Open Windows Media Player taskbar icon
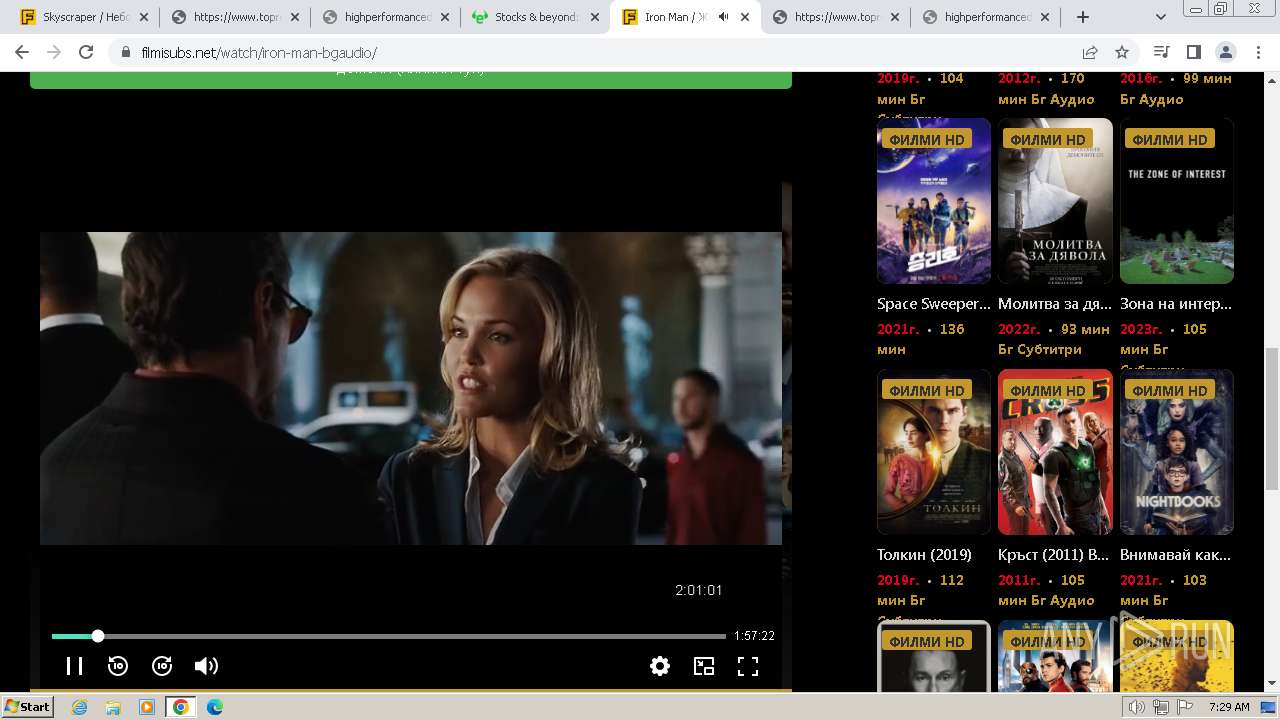 pos(147,707)
